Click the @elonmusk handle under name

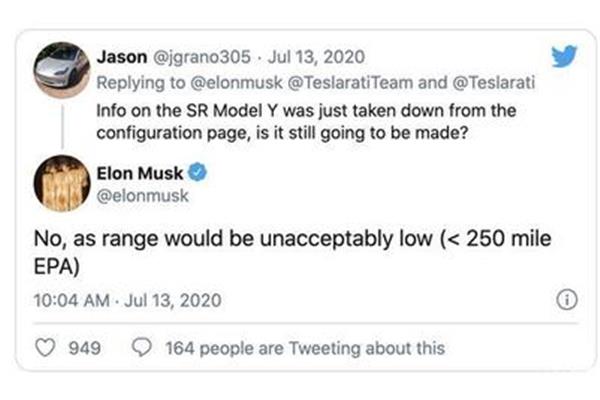pos(142,196)
